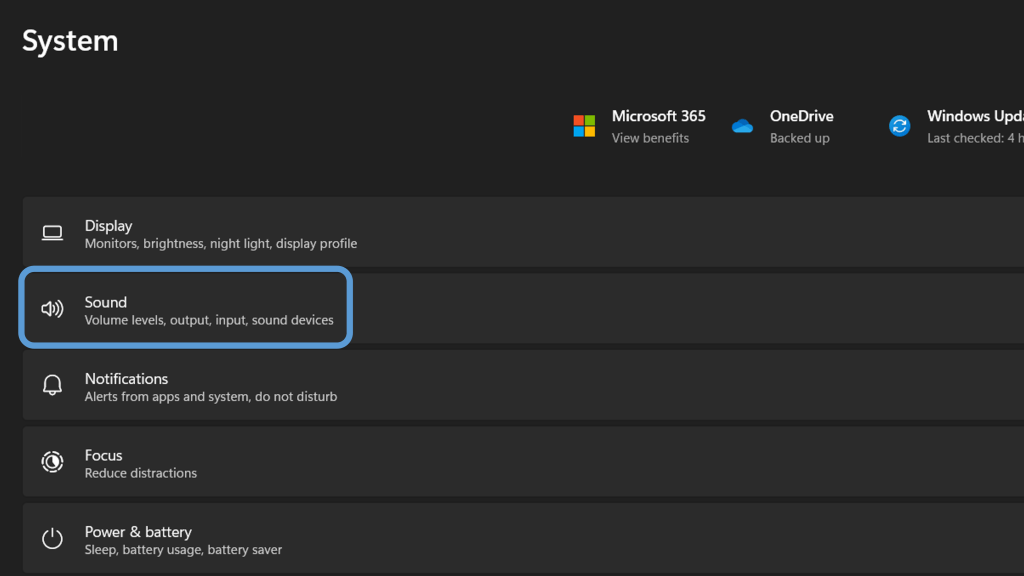This screenshot has height=576, width=1024.
Task: Click the OneDrive cloud icon
Action: [742, 126]
